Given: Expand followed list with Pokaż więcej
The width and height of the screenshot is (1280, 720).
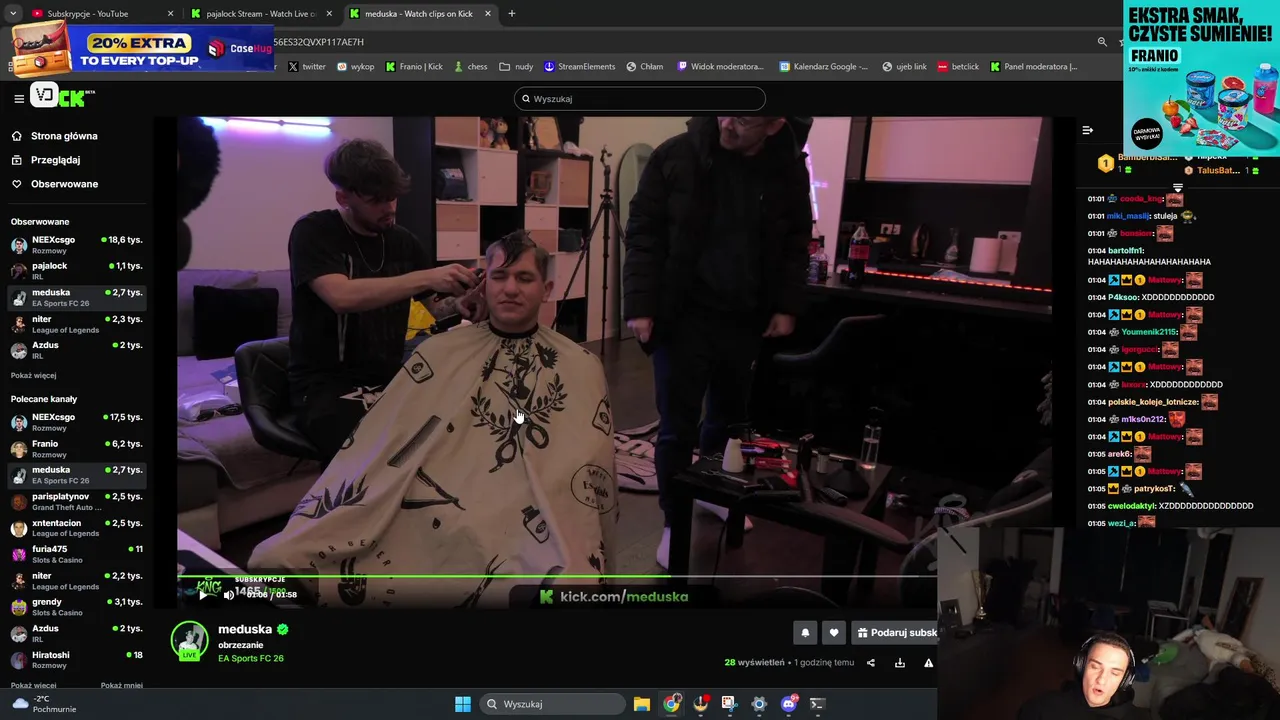Looking at the screenshot, I should click(33, 376).
